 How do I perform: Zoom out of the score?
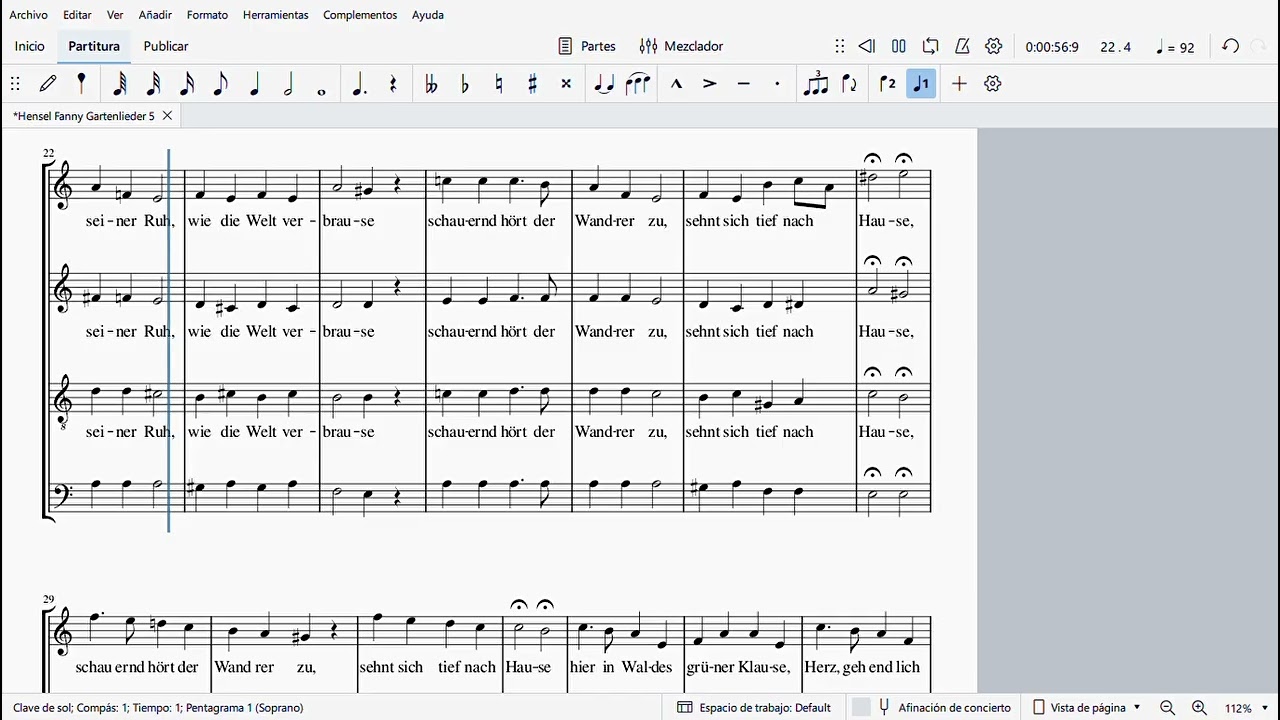point(1167,708)
